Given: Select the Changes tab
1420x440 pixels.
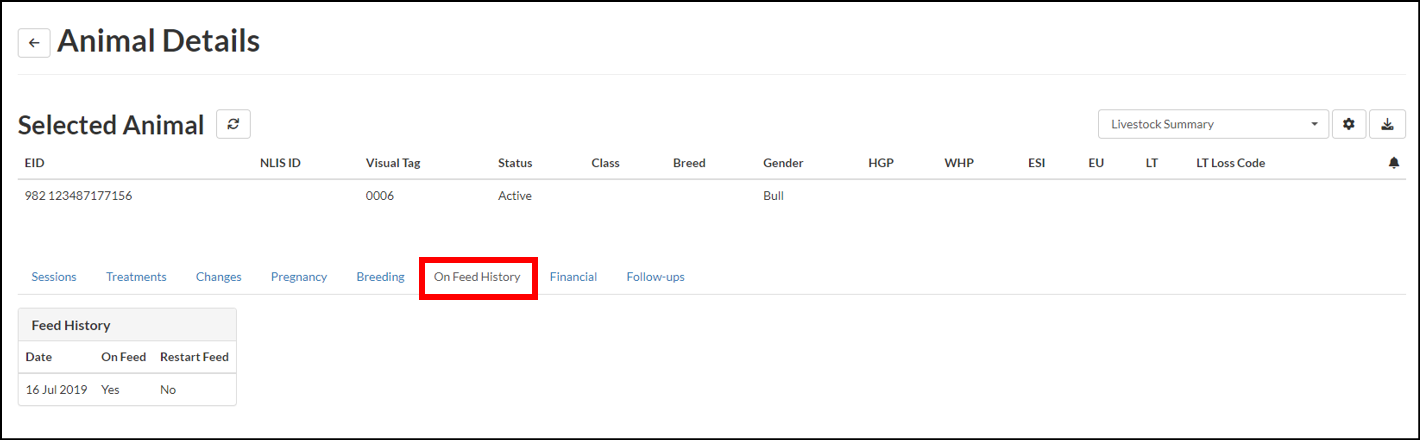Looking at the screenshot, I should click(218, 277).
